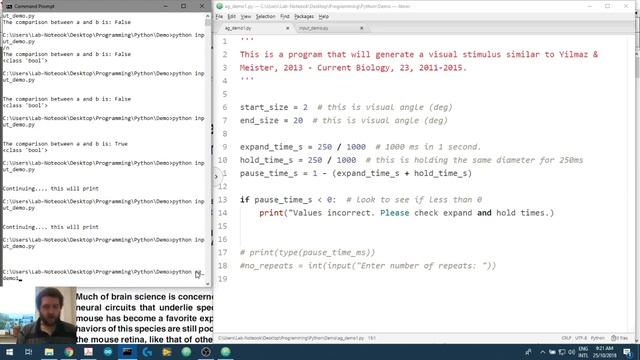Open Task View on the taskbar

pyautogui.click(x=29, y=352)
